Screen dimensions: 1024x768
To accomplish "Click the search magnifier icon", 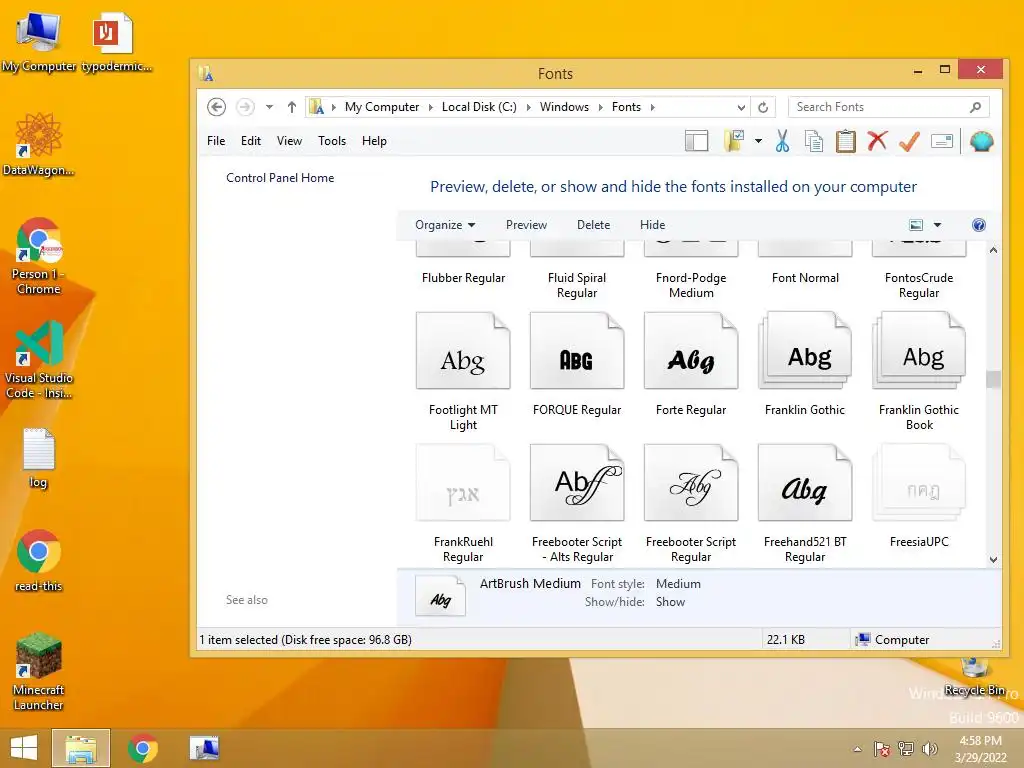I will pyautogui.click(x=975, y=107).
